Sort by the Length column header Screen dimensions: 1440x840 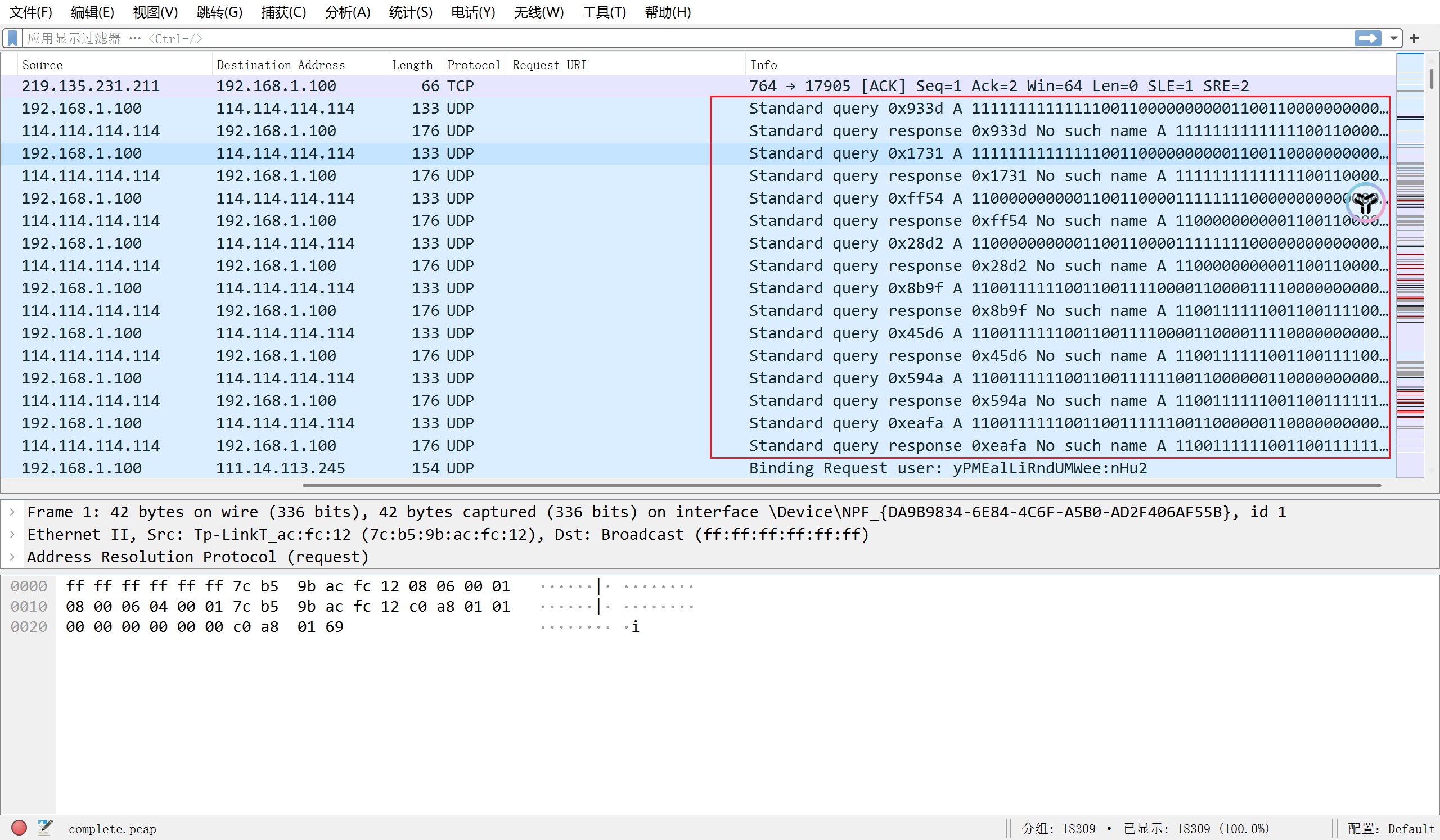click(412, 65)
